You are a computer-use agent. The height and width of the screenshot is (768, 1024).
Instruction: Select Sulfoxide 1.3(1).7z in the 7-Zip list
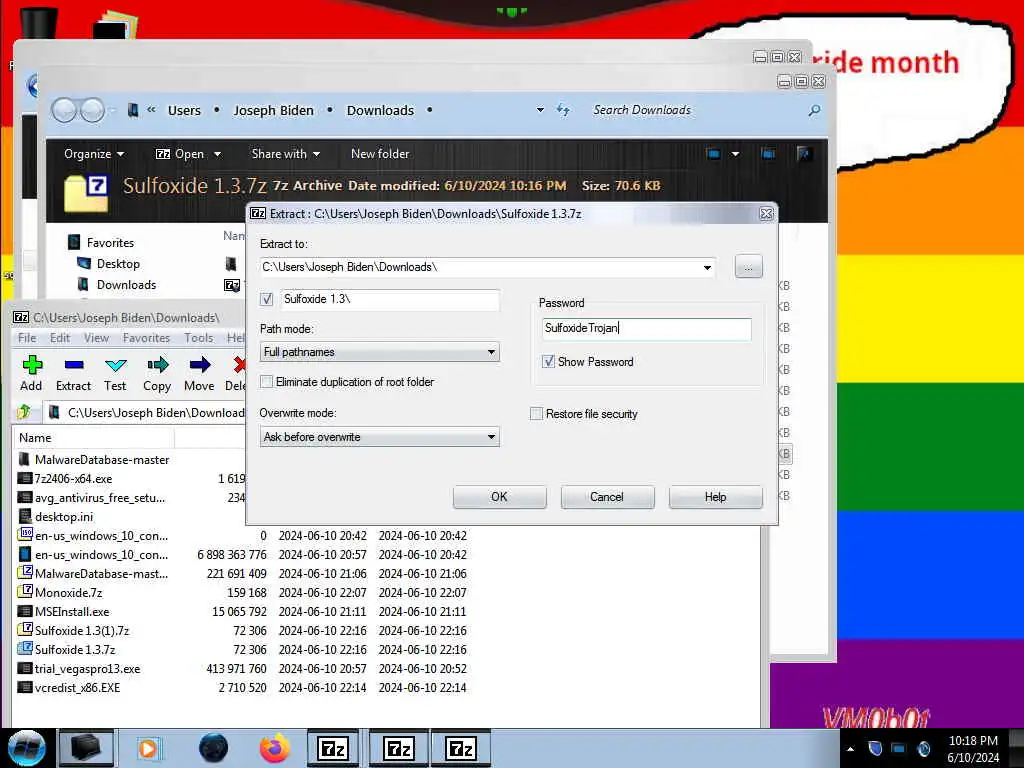(x=82, y=630)
